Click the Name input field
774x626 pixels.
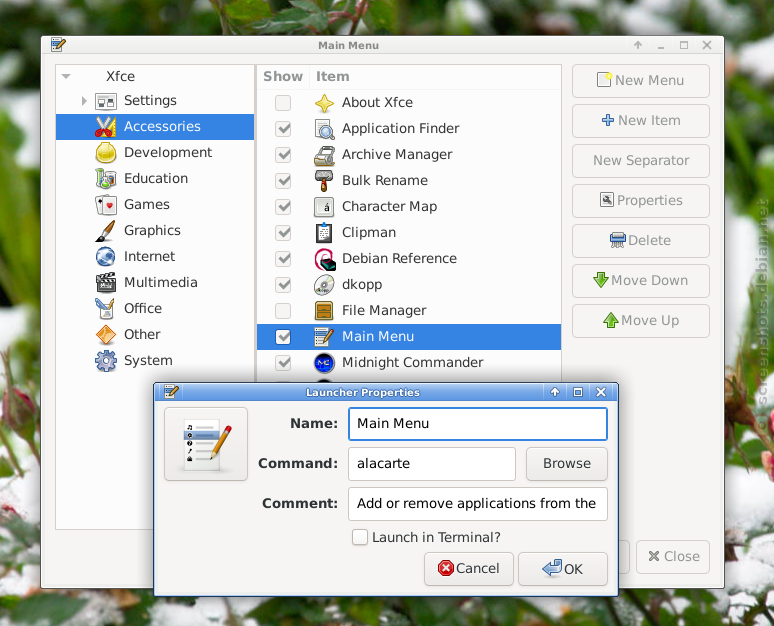point(477,424)
